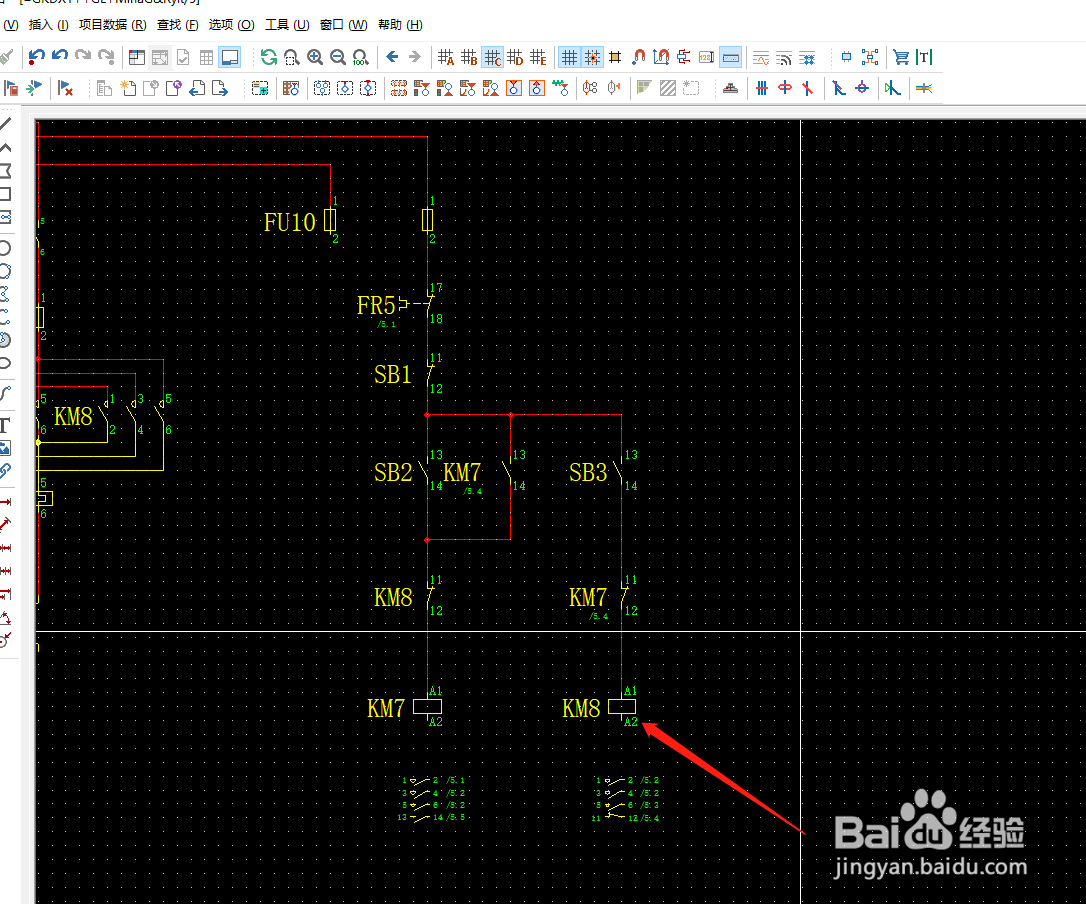Click the delete flag marker icon

(66, 88)
